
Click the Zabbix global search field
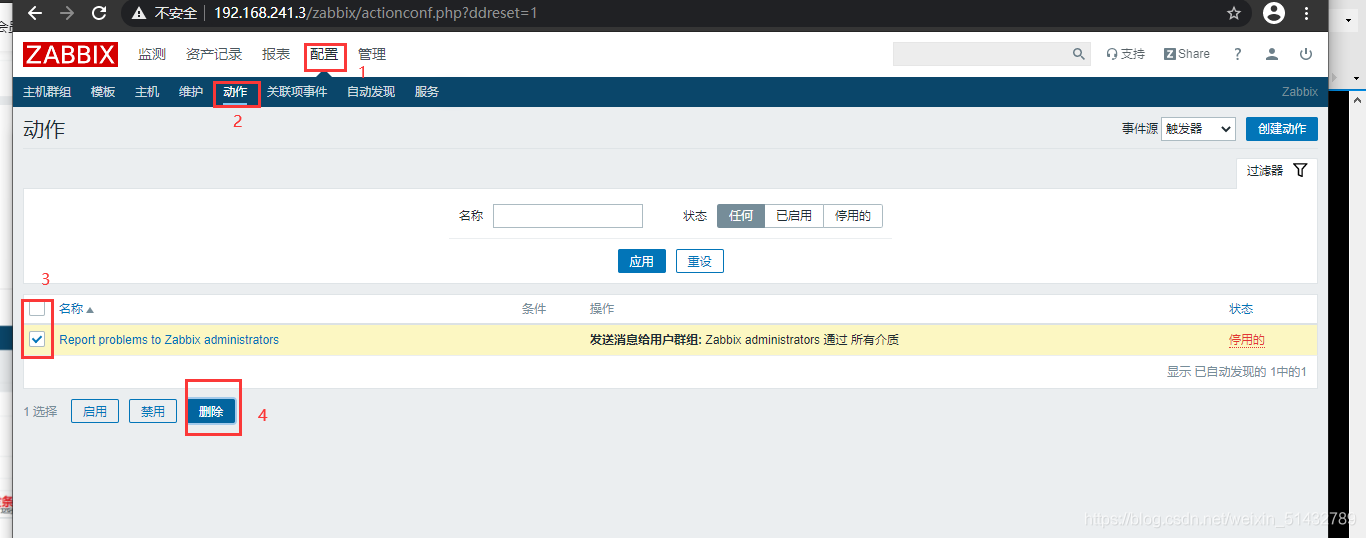point(981,54)
